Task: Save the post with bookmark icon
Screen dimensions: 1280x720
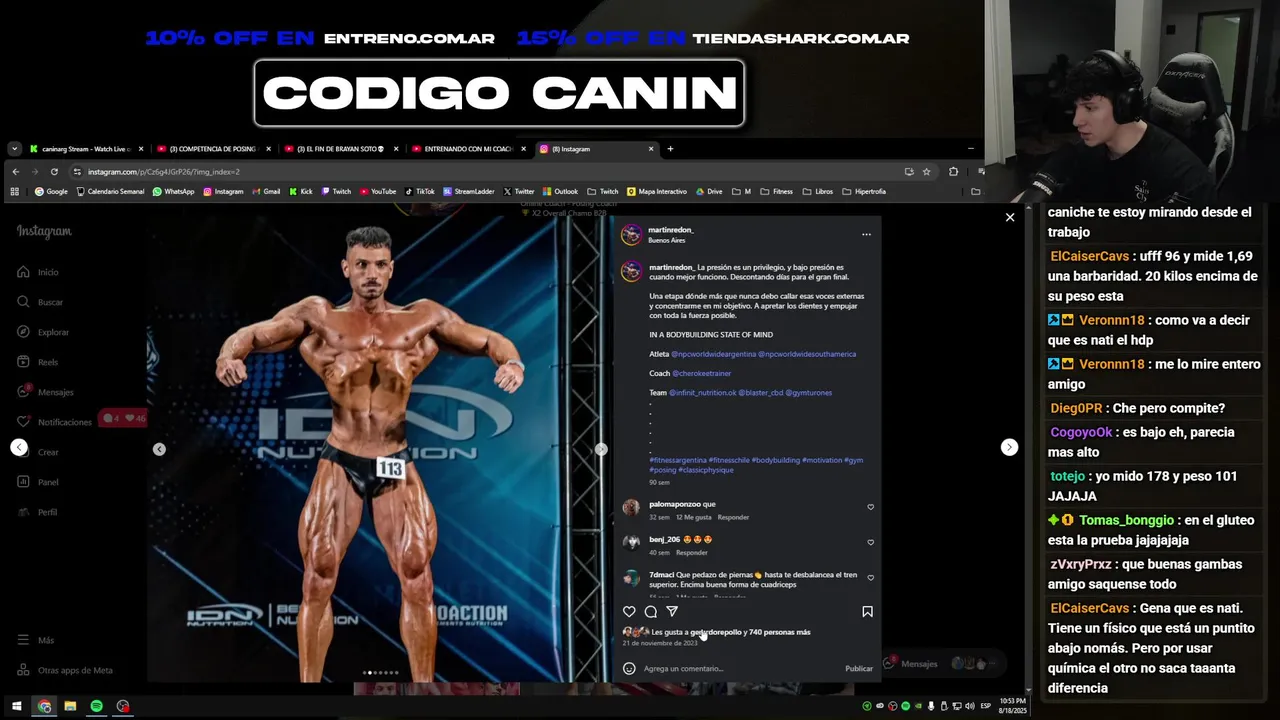Action: click(x=867, y=611)
